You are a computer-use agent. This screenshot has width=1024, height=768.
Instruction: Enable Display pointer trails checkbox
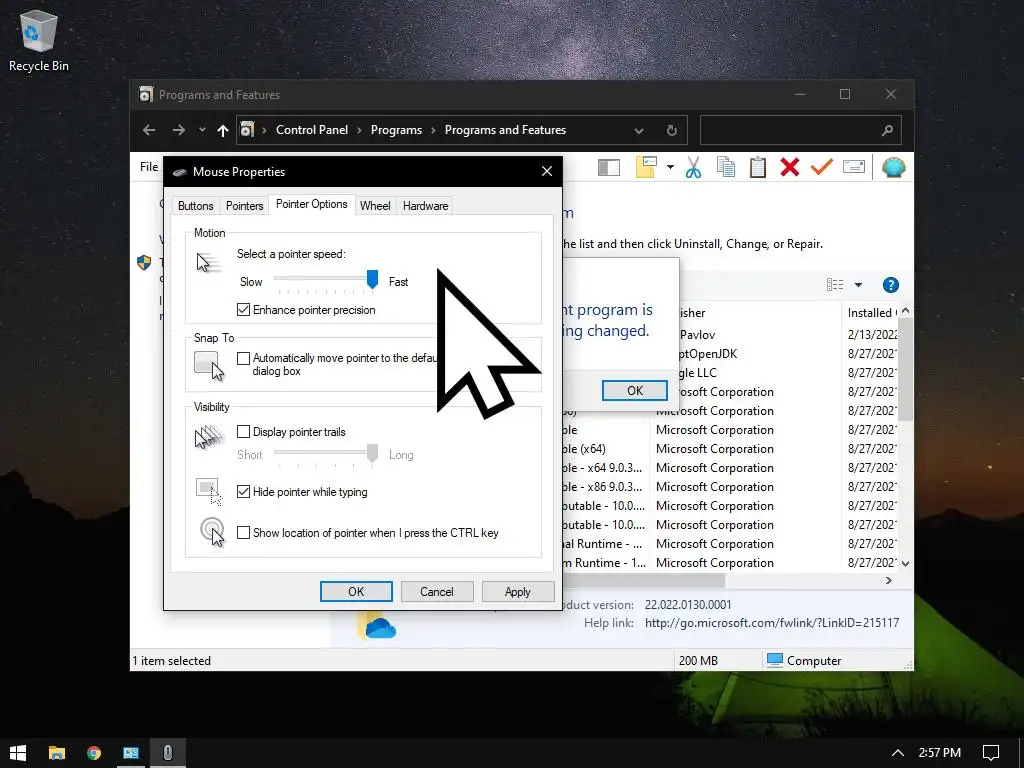click(x=243, y=432)
